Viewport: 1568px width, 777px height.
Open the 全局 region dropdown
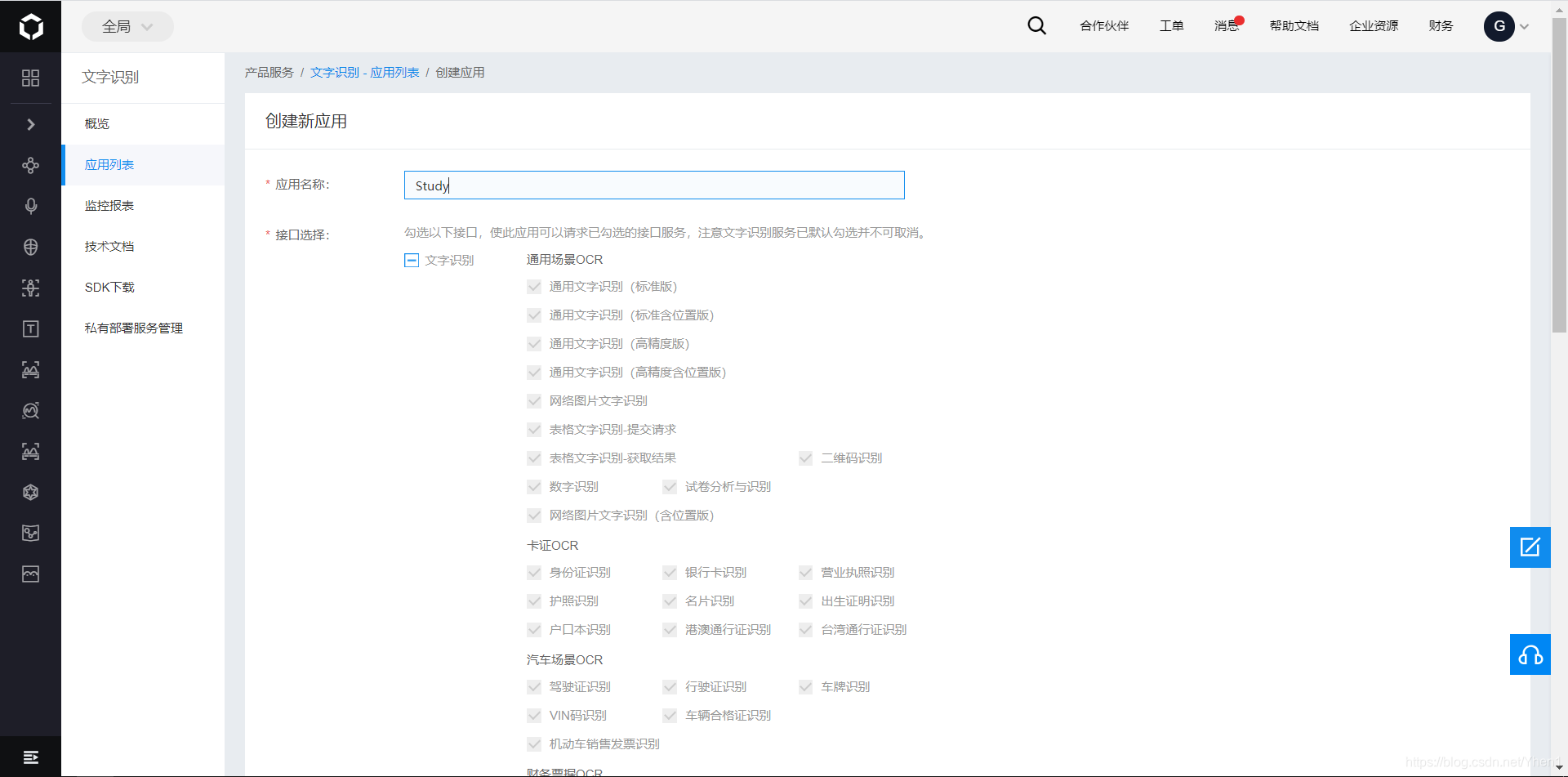point(127,26)
